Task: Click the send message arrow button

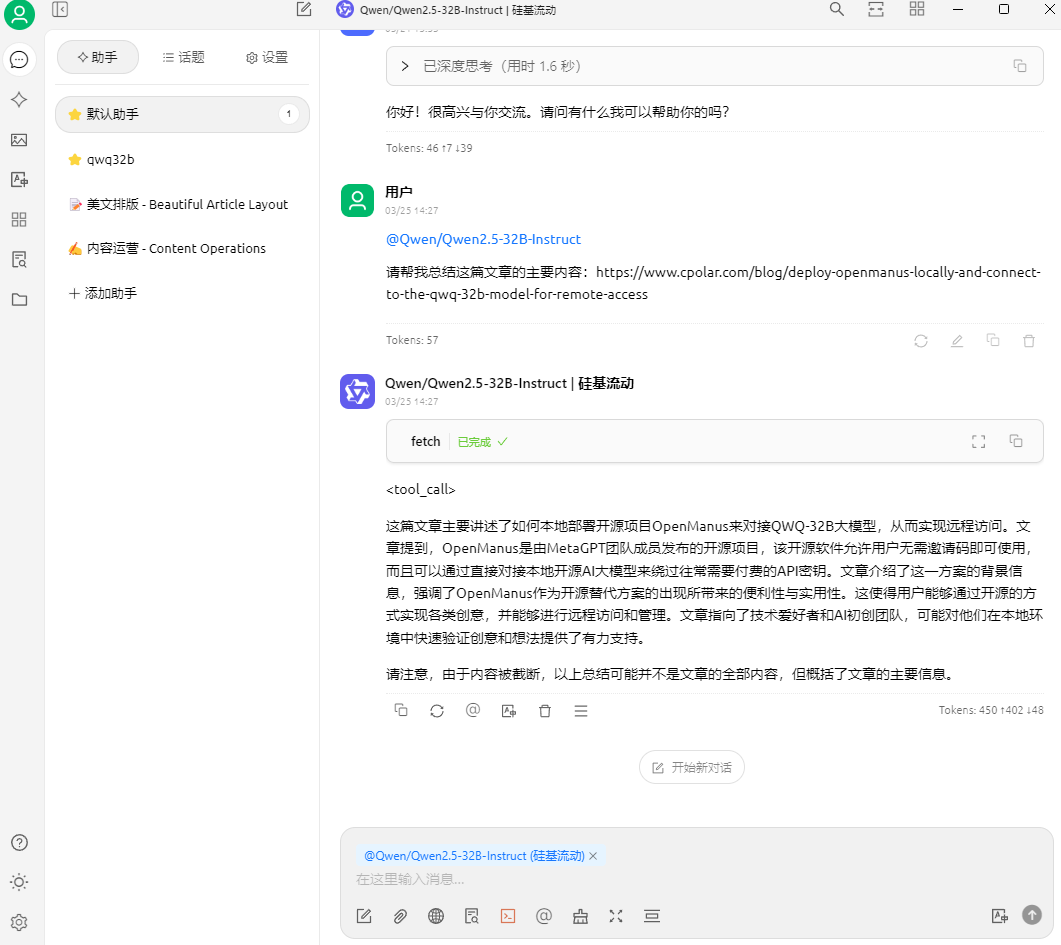Action: (x=1031, y=915)
